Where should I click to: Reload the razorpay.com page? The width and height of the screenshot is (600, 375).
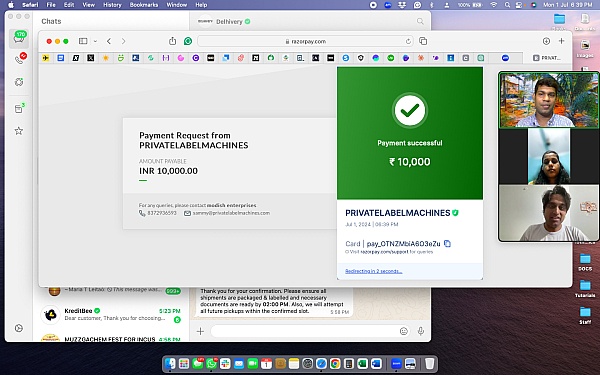click(x=408, y=41)
